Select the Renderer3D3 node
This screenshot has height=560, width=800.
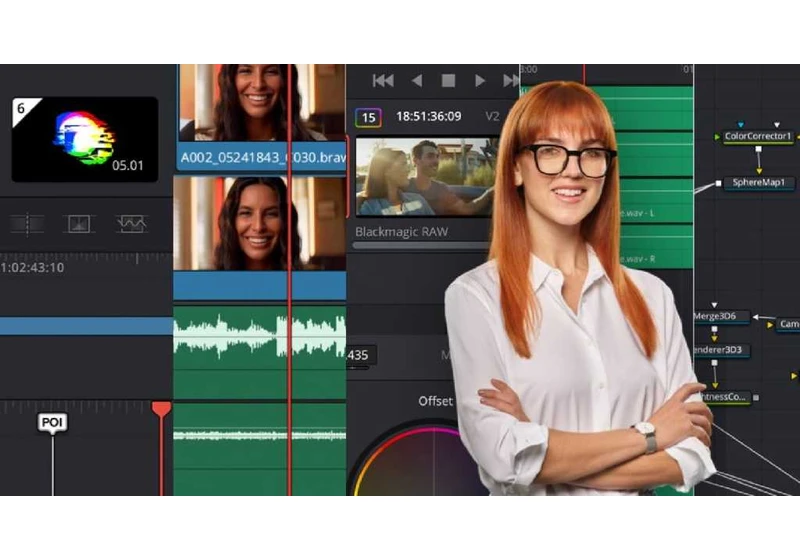pyautogui.click(x=721, y=350)
